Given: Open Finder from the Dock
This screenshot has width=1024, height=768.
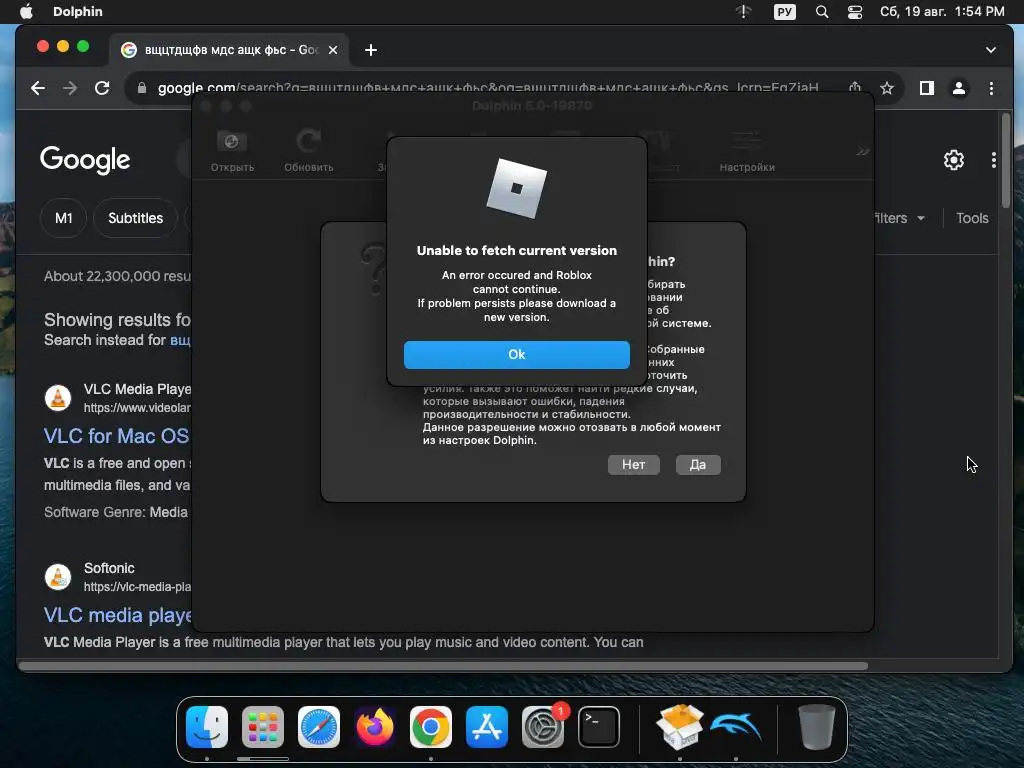Looking at the screenshot, I should click(207, 727).
